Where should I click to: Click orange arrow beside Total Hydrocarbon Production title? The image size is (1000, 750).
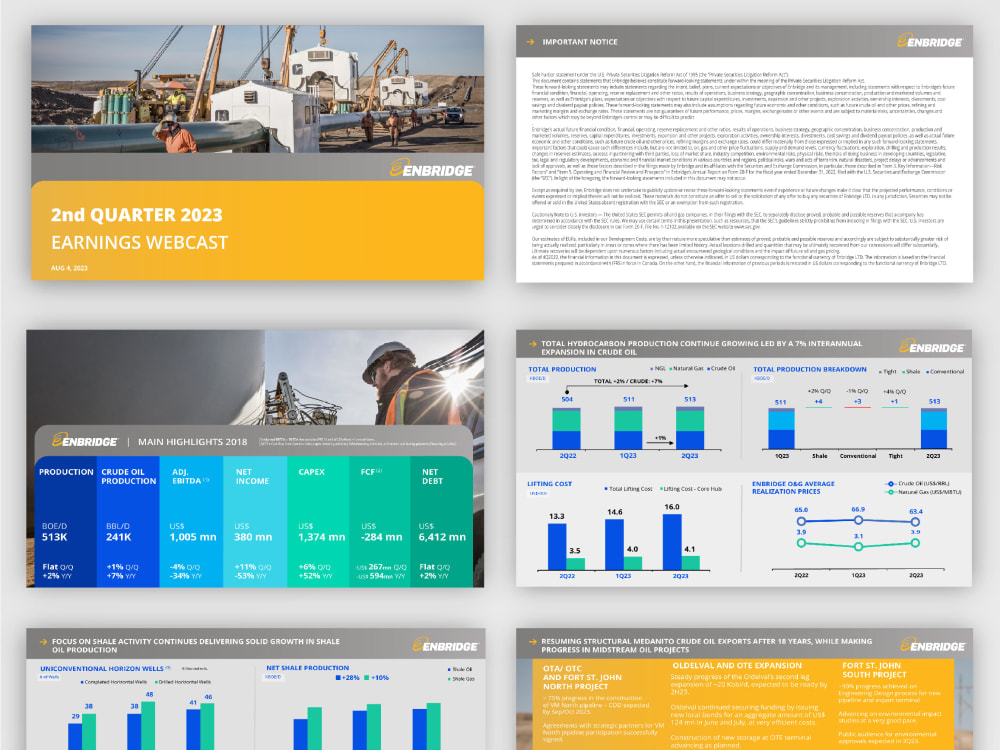(533, 344)
